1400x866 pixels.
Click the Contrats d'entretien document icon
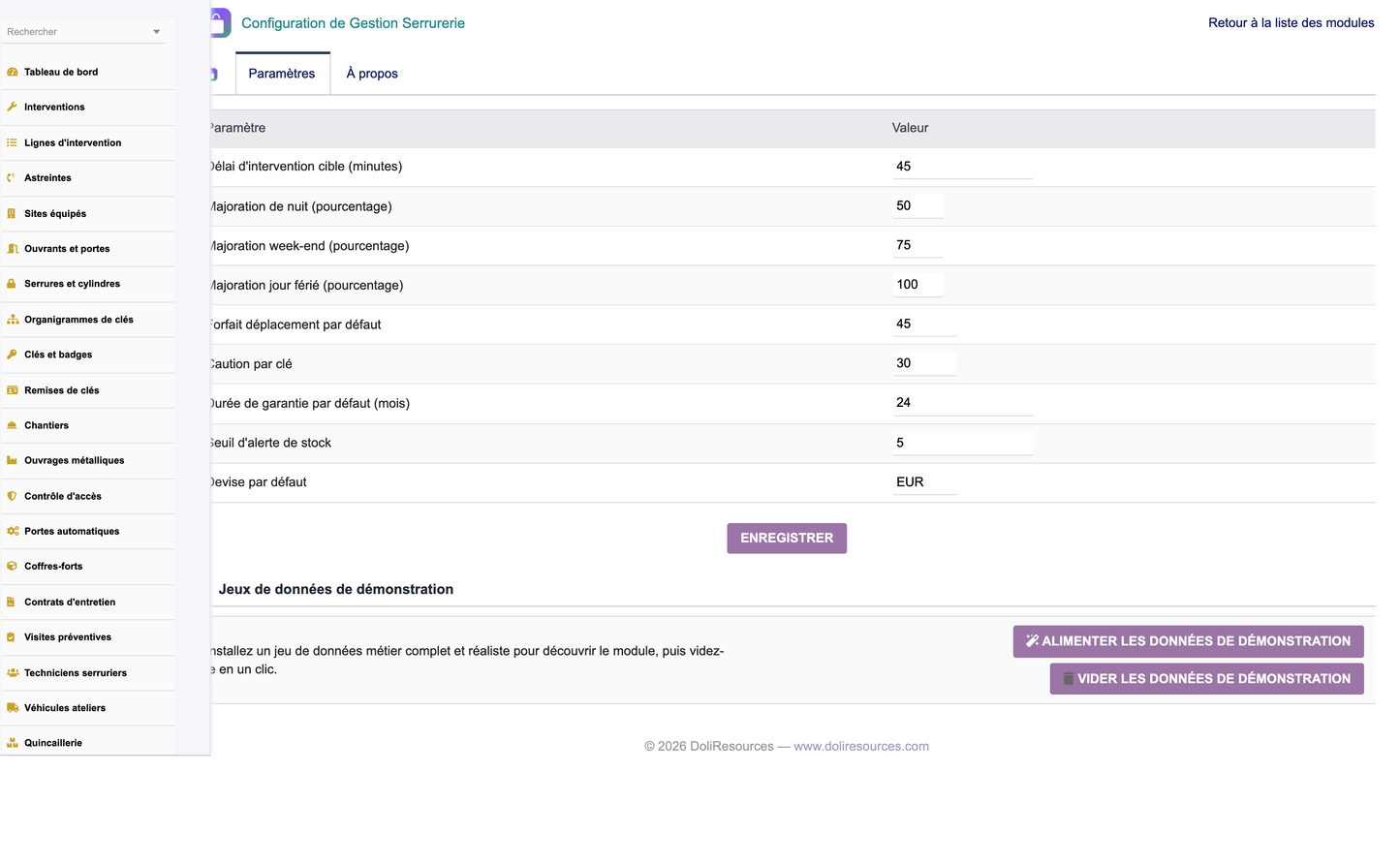coord(13,602)
